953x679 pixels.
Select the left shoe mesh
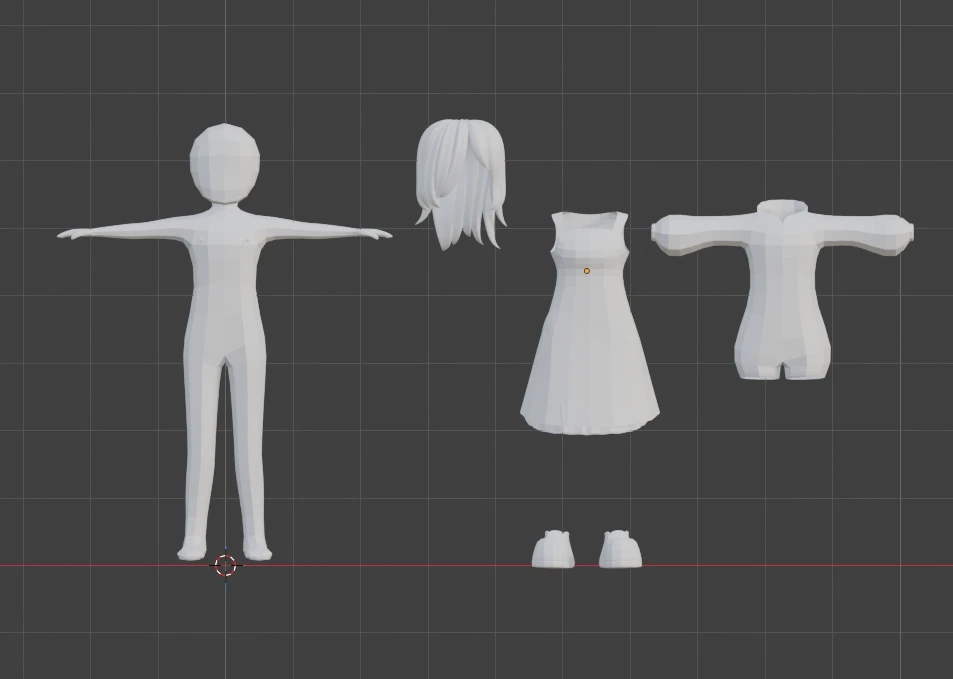[x=552, y=549]
